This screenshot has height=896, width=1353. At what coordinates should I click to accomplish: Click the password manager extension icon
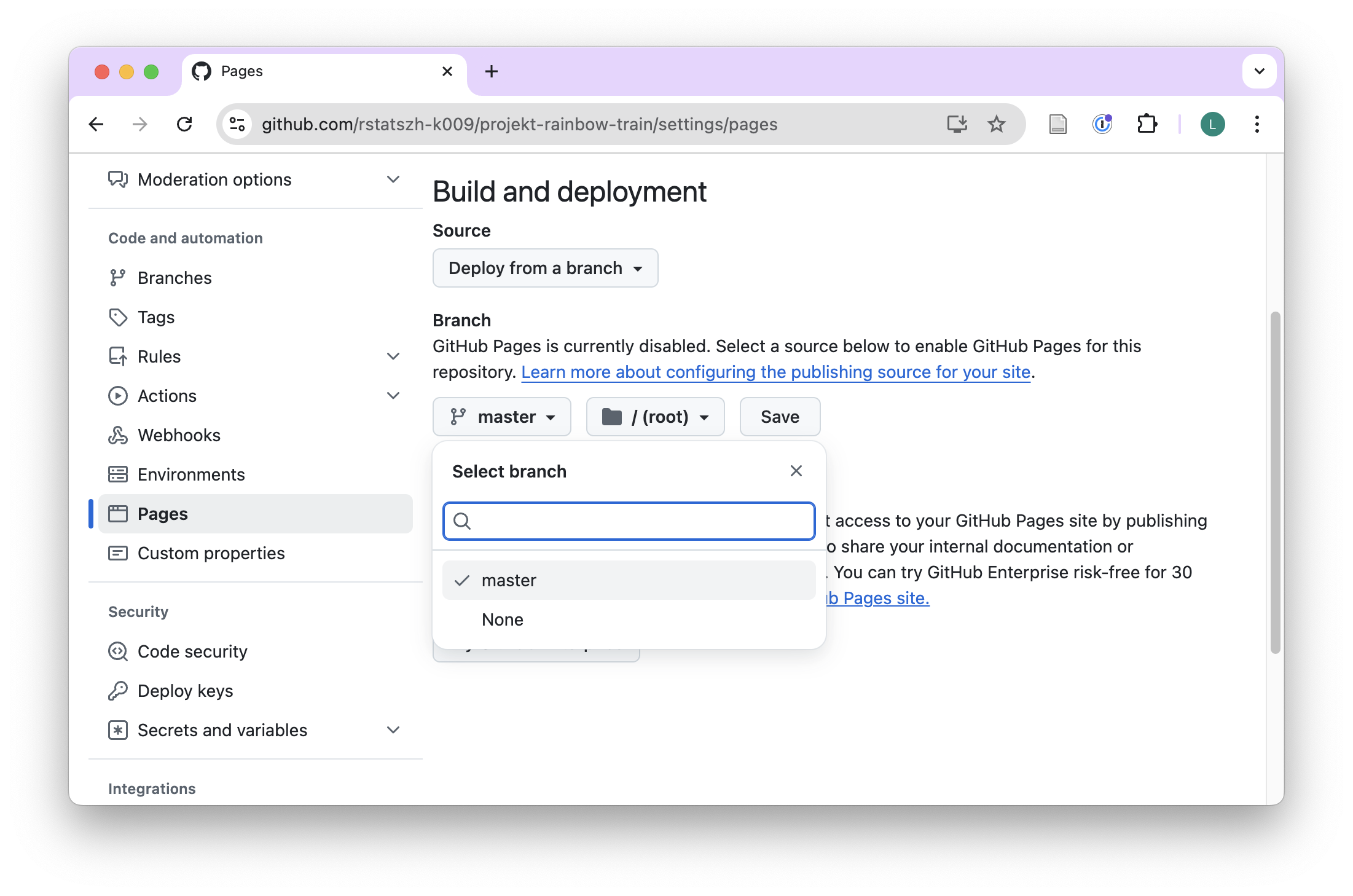point(1102,124)
